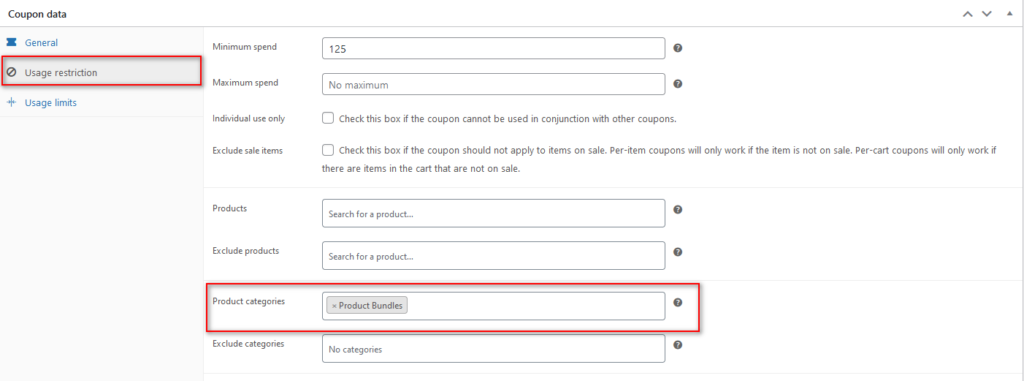Screen dimensions: 1024x381
Task: Collapse the Coupon data panel toggle triangle
Action: point(1010,13)
